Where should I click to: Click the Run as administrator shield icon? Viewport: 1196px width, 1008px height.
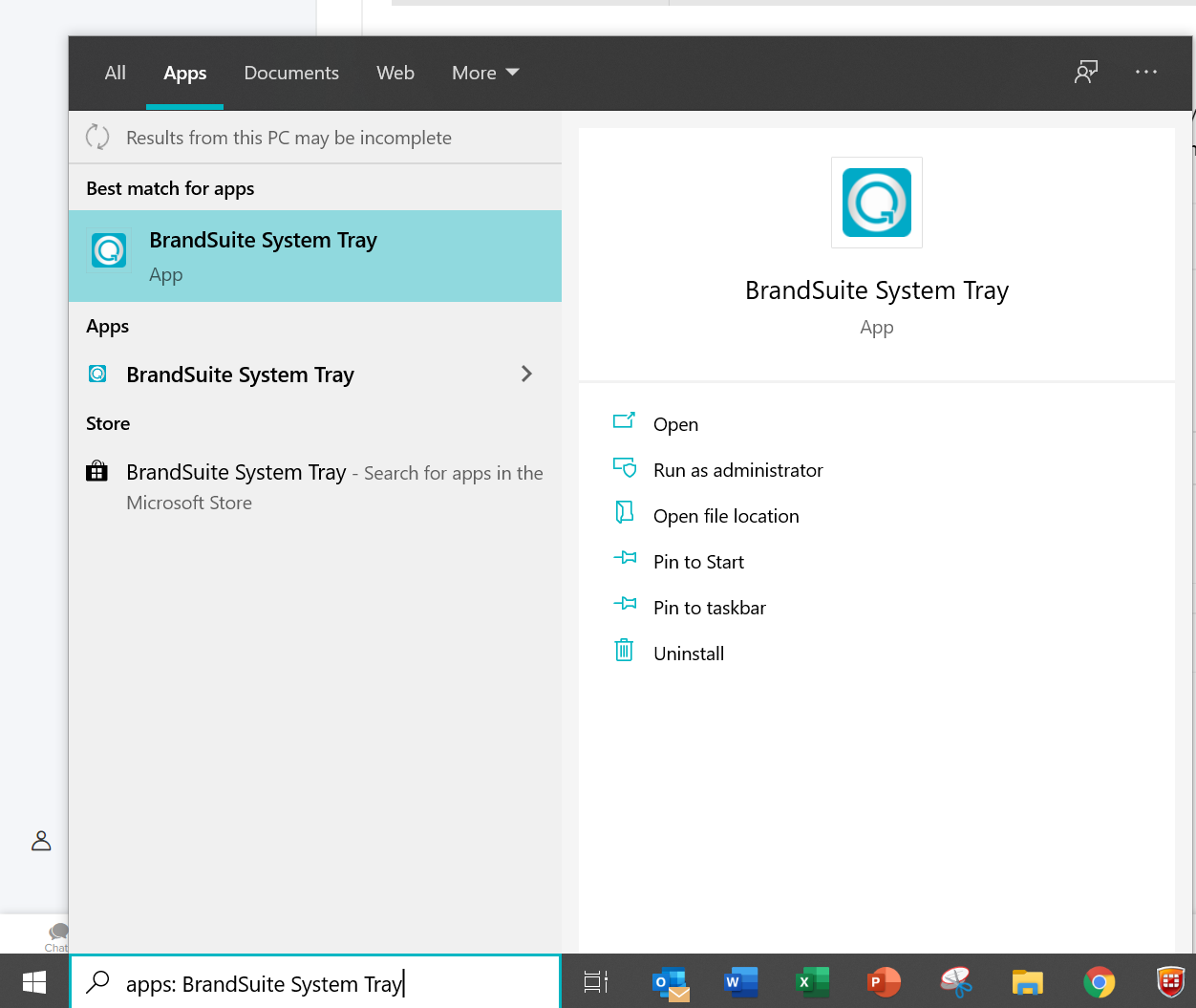click(625, 467)
